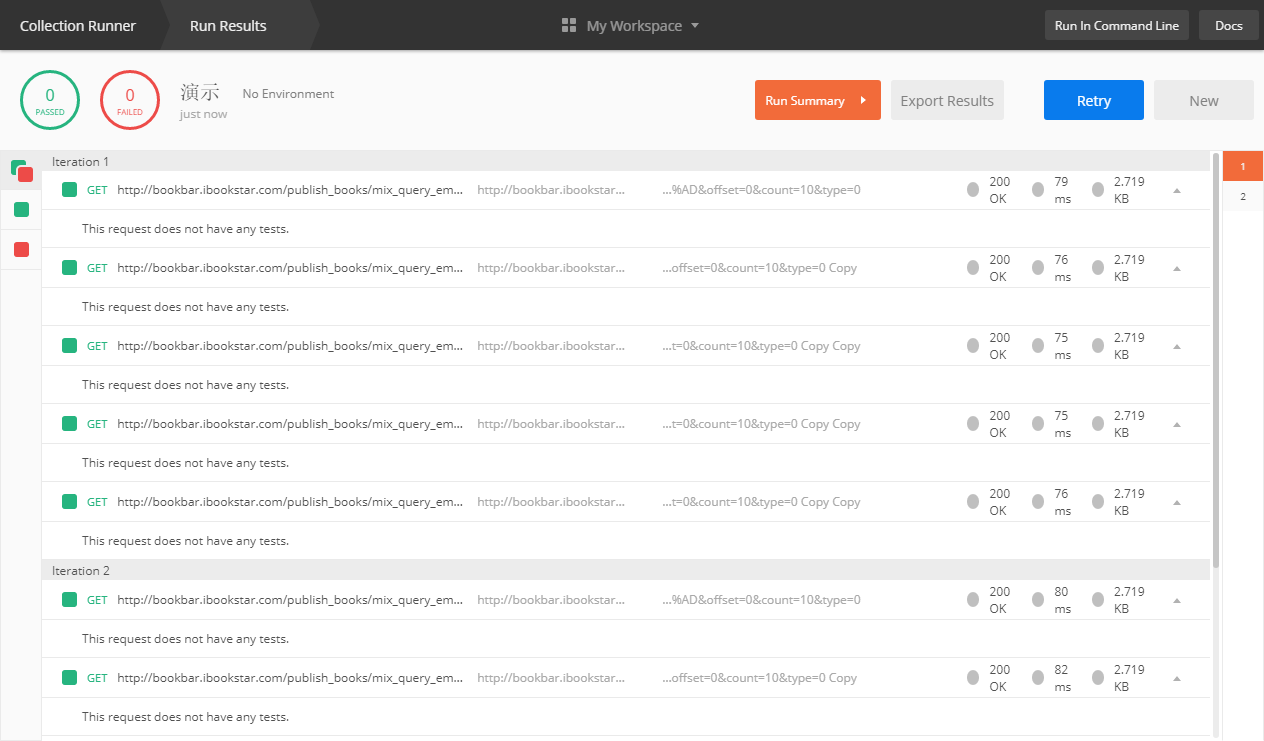Click the green Passed count circle
The image size is (1264, 741).
point(50,100)
